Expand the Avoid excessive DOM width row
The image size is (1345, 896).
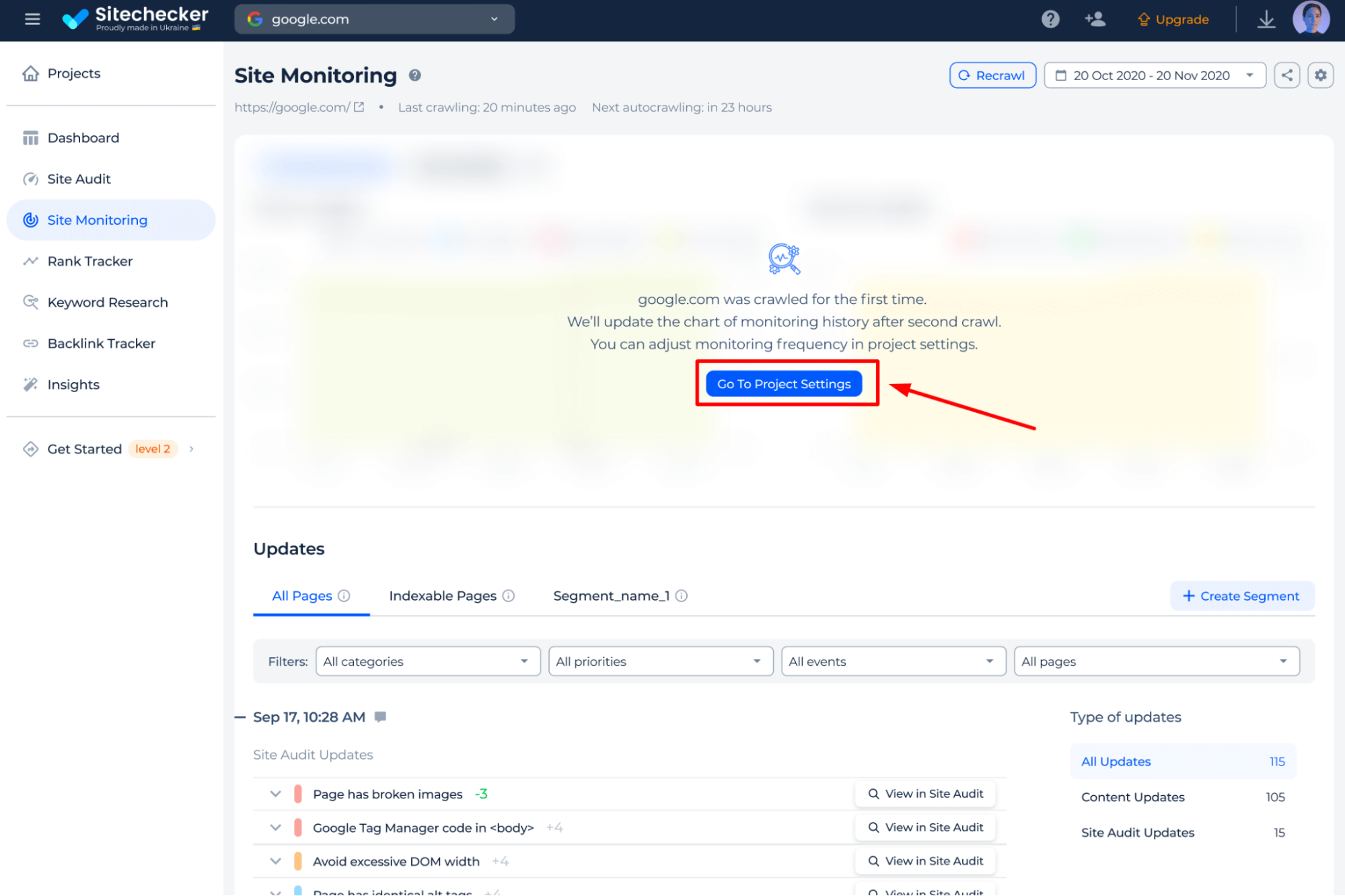click(275, 861)
